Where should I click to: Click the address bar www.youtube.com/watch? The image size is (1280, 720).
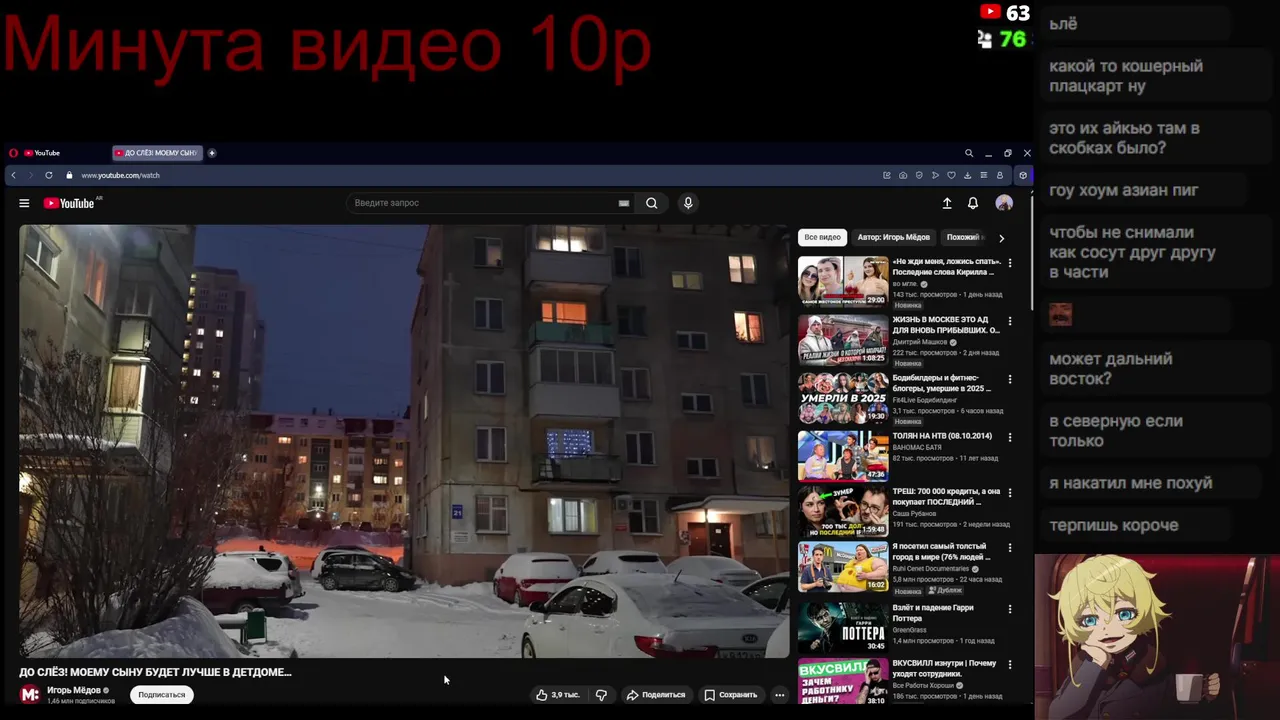pyautogui.click(x=120, y=175)
